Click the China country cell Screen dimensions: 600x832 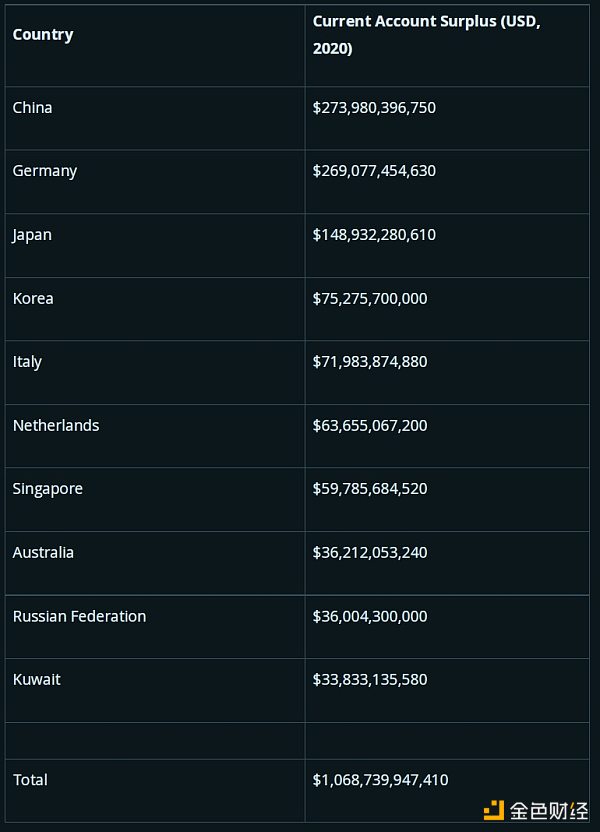[x=33, y=108]
